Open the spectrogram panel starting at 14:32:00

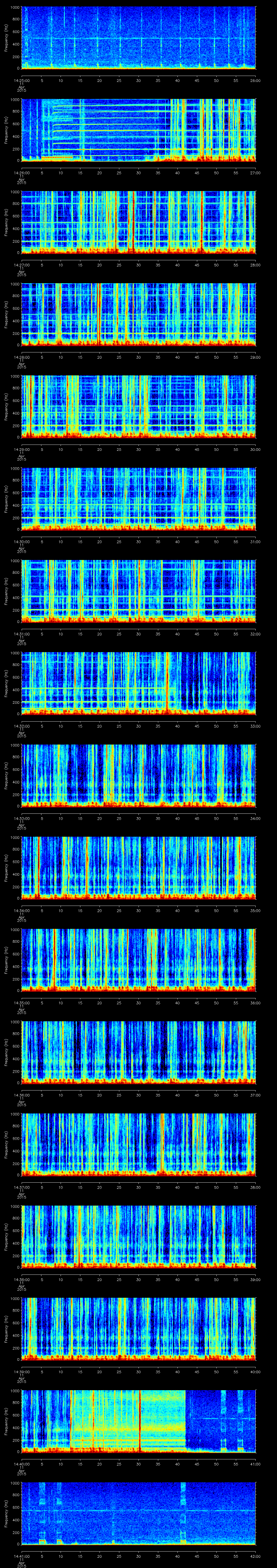tap(138, 683)
